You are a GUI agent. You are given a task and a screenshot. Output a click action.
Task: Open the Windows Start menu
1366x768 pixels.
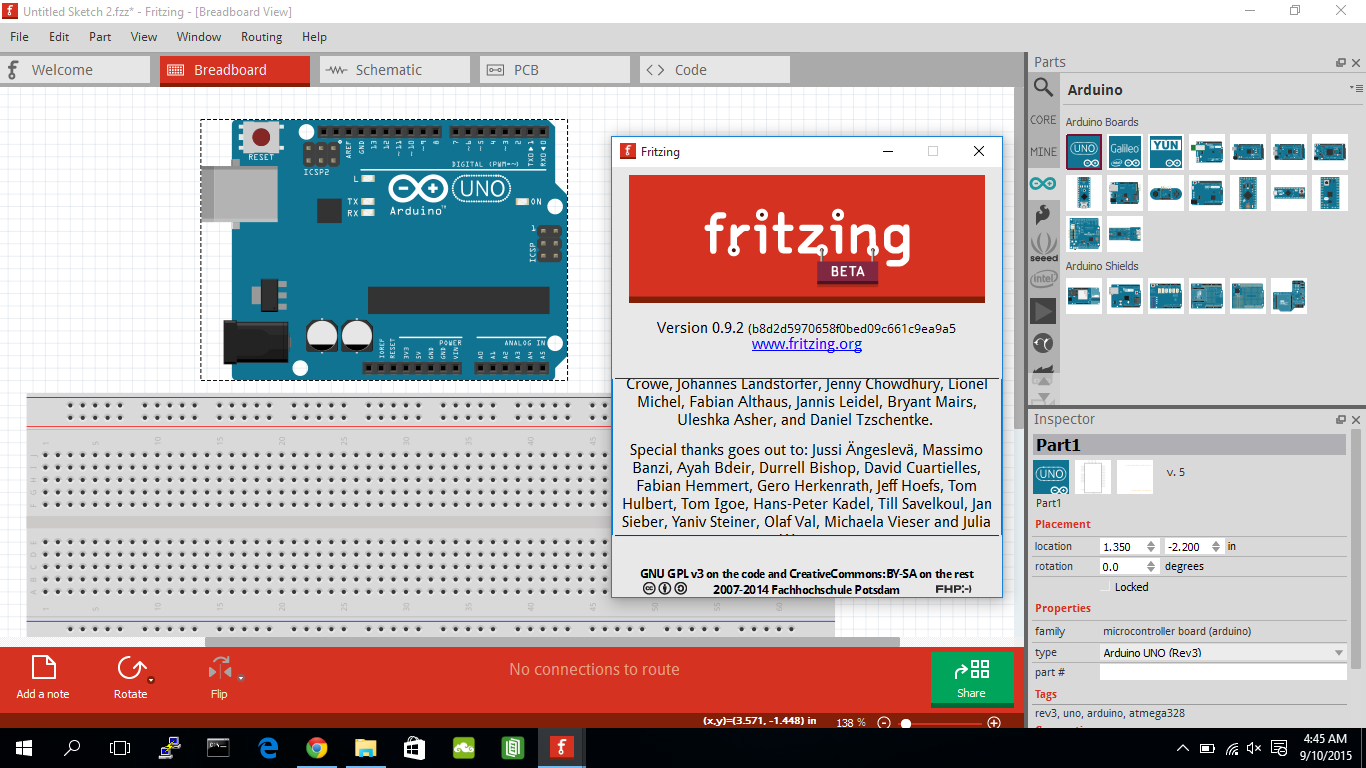[24, 747]
